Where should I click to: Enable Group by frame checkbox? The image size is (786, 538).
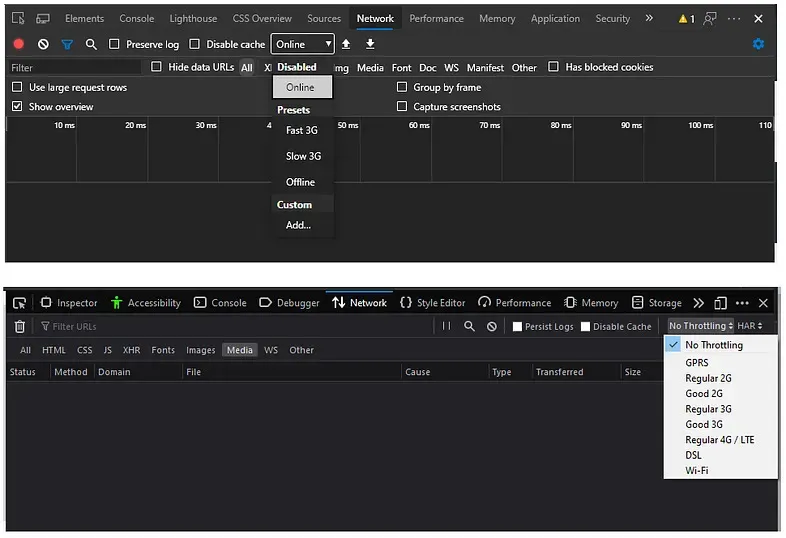(x=402, y=87)
